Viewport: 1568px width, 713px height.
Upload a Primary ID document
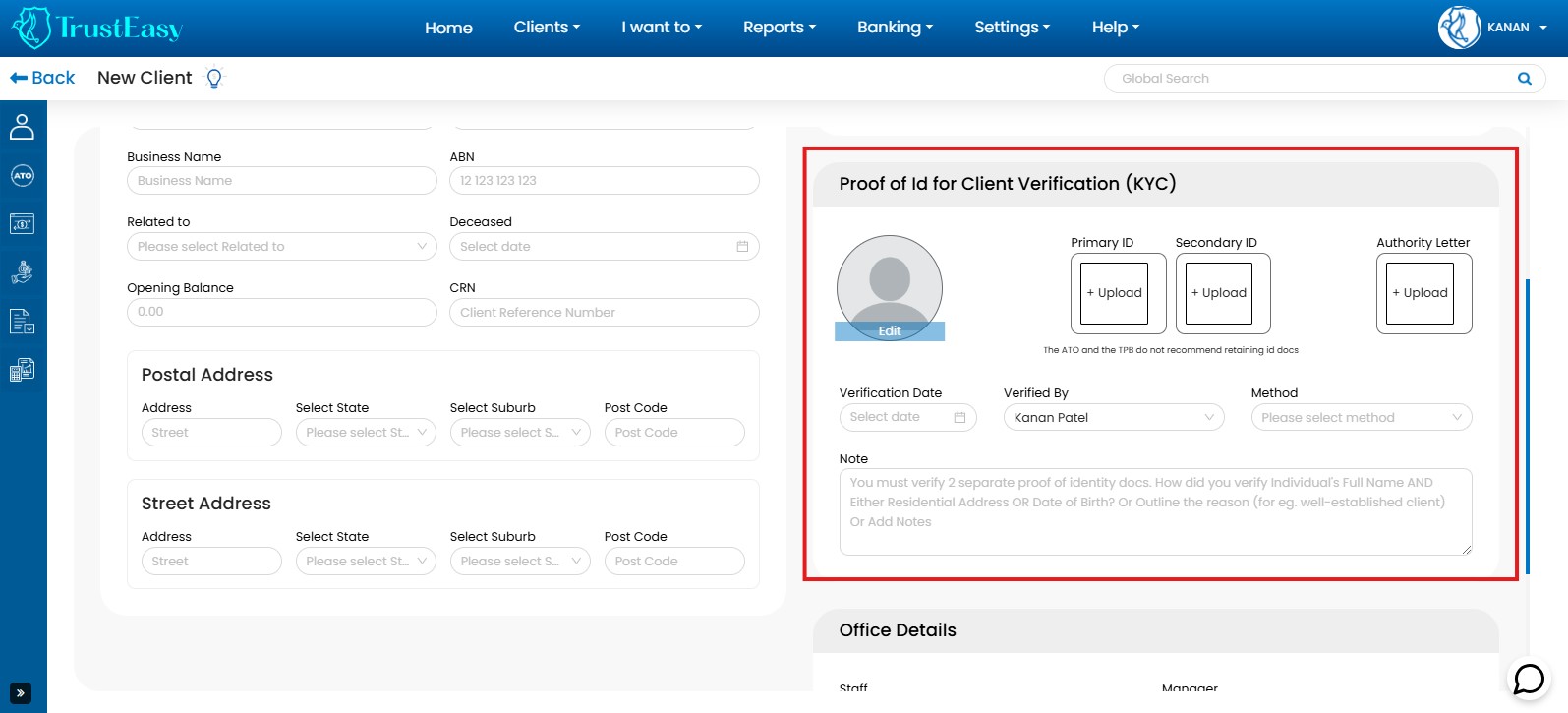1114,293
